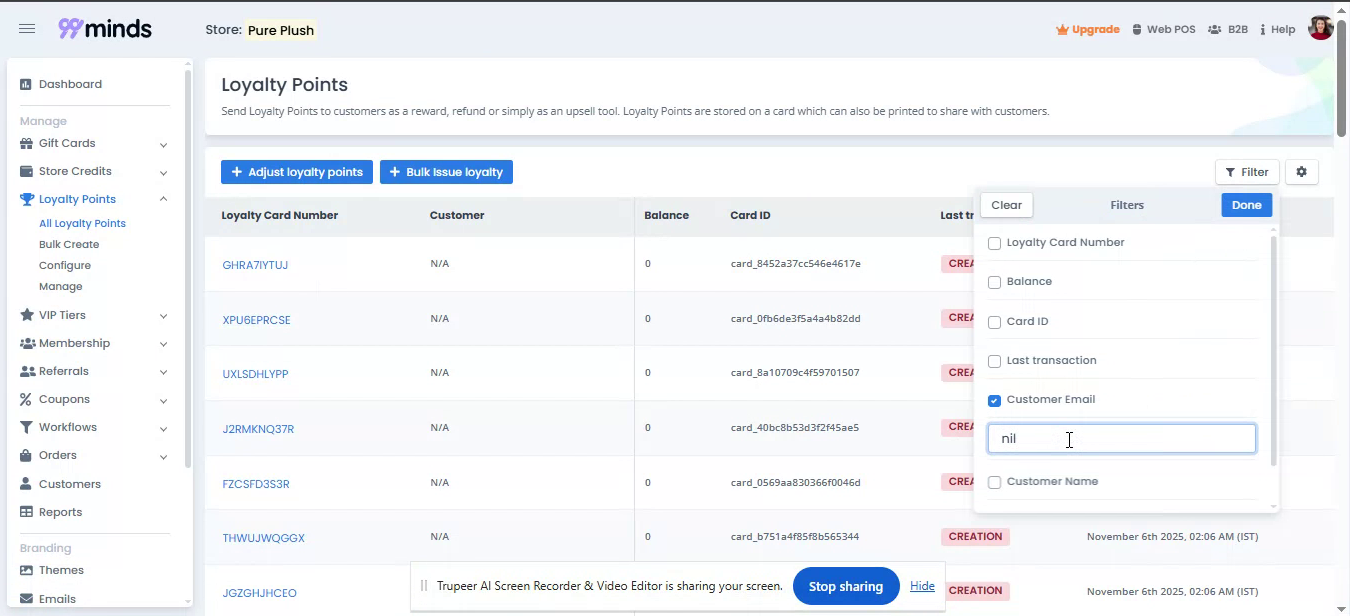Click the Pure Plush store name
The image size is (1350, 616).
coord(281,30)
